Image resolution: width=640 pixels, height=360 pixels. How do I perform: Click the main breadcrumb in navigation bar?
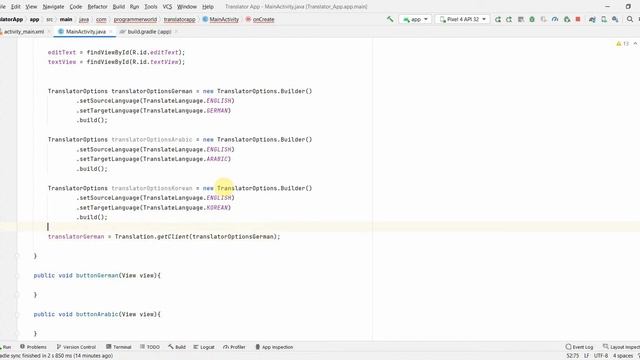coord(66,19)
